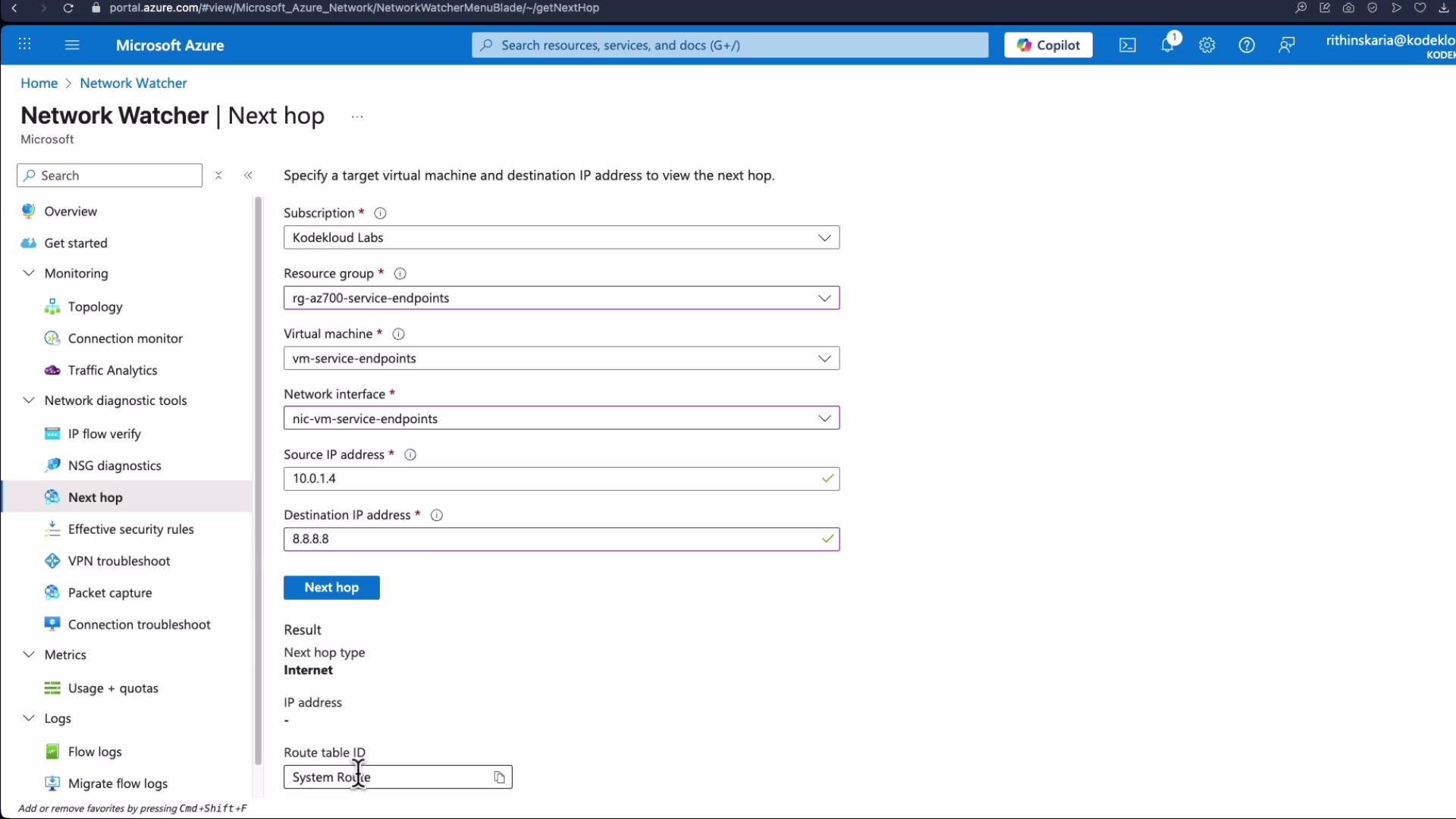This screenshot has height=819, width=1456.
Task: Collapse the Monitoring section
Action: (x=29, y=273)
